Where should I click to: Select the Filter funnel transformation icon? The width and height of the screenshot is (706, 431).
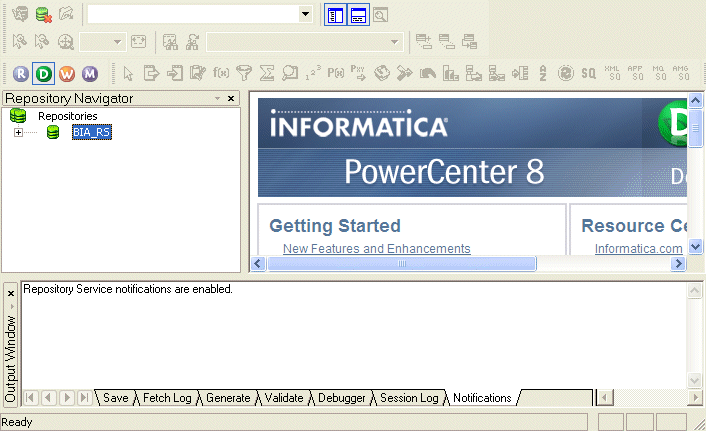[x=244, y=73]
